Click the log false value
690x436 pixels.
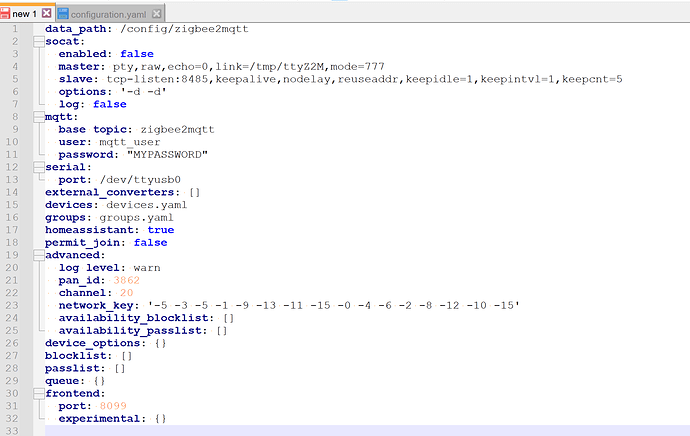[110, 104]
